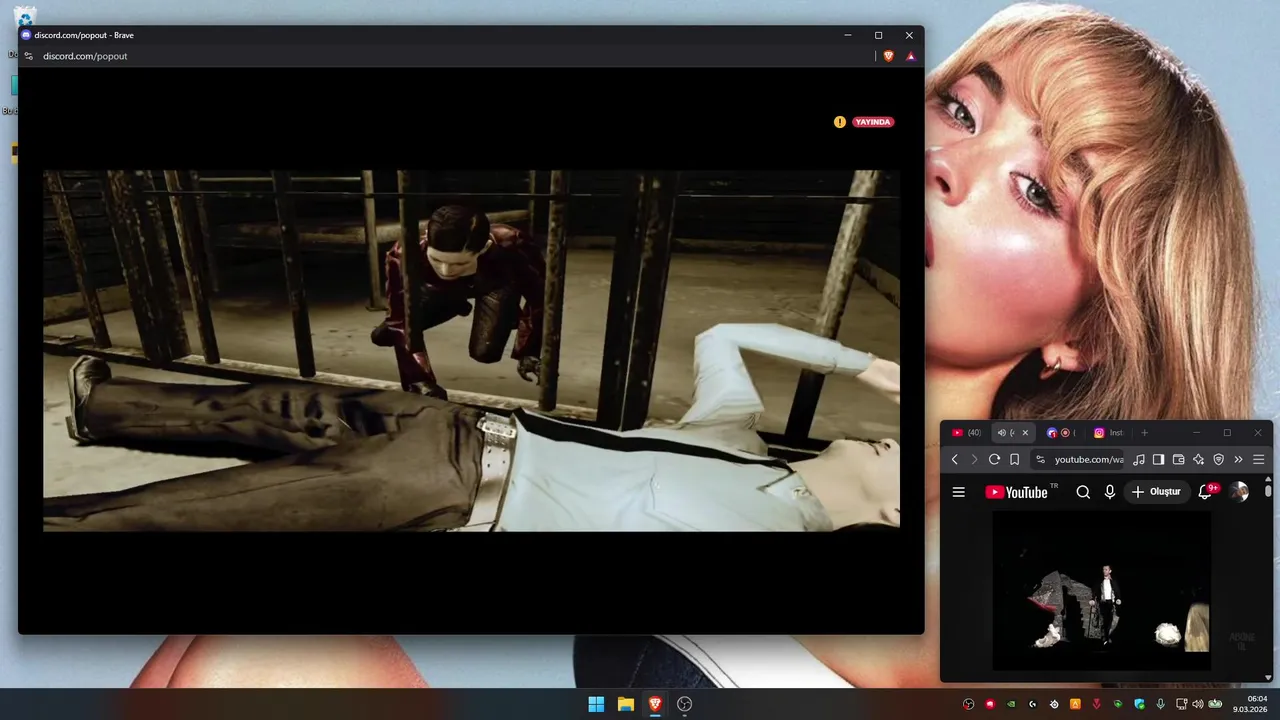Open Windows Security tray icon
Viewport: 1280px width, 720px height.
click(1139, 704)
